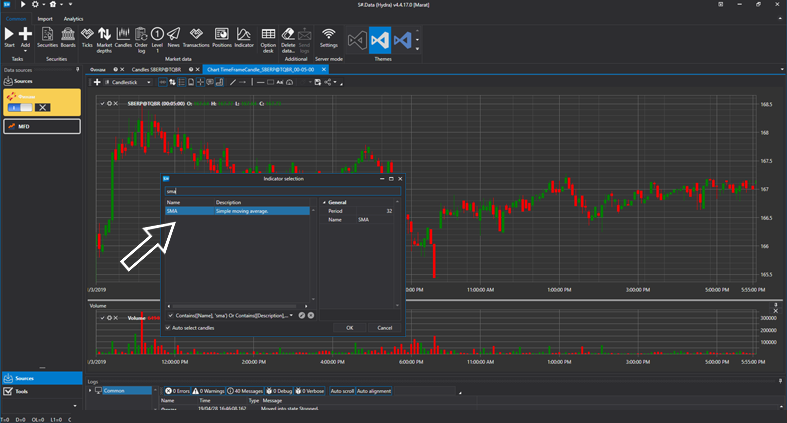Switch to the Import ribbon tab

45,18
